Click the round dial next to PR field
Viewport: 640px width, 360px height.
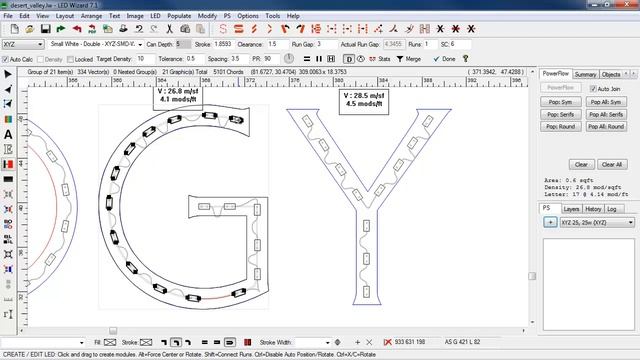click(x=289, y=58)
